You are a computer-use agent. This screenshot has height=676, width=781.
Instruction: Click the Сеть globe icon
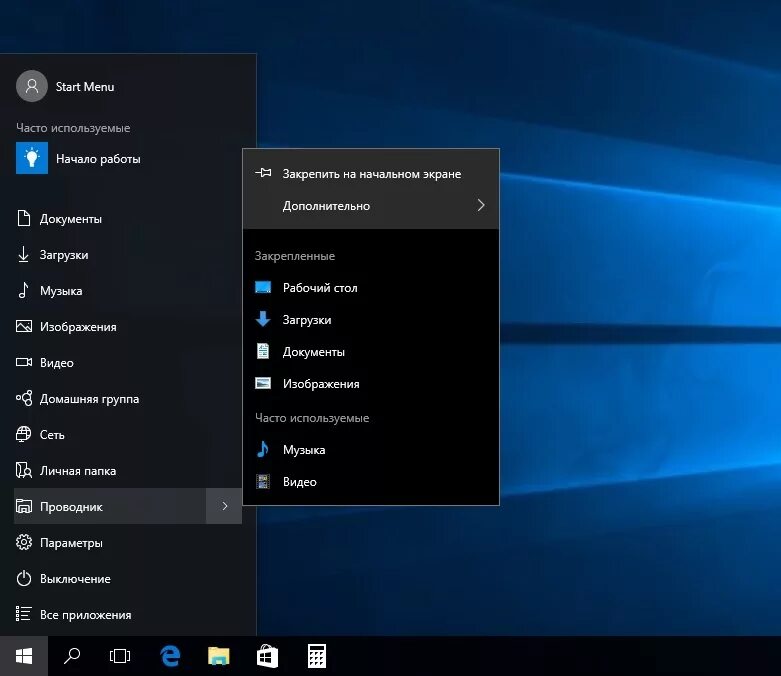coord(23,434)
